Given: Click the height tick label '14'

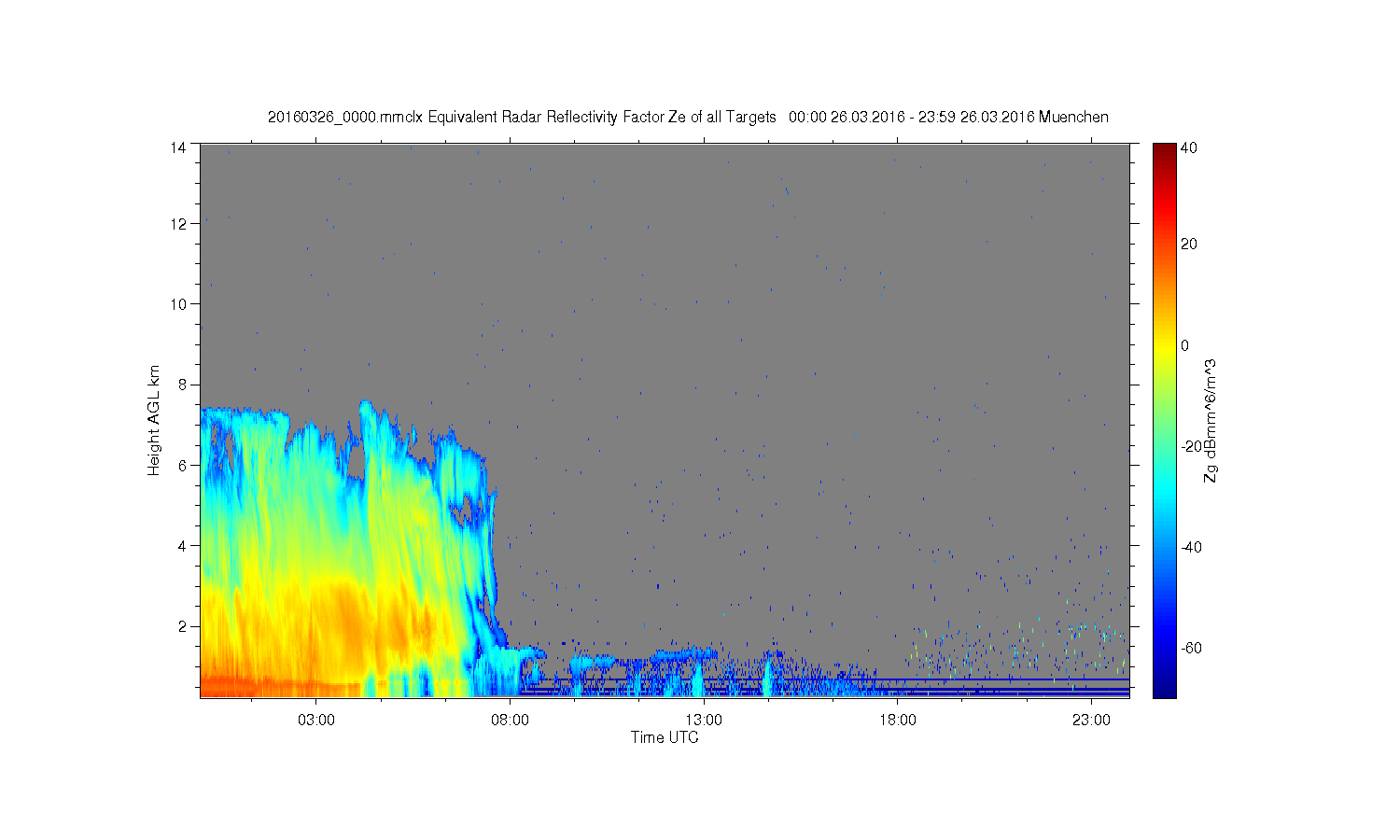Looking at the screenshot, I should (178, 147).
